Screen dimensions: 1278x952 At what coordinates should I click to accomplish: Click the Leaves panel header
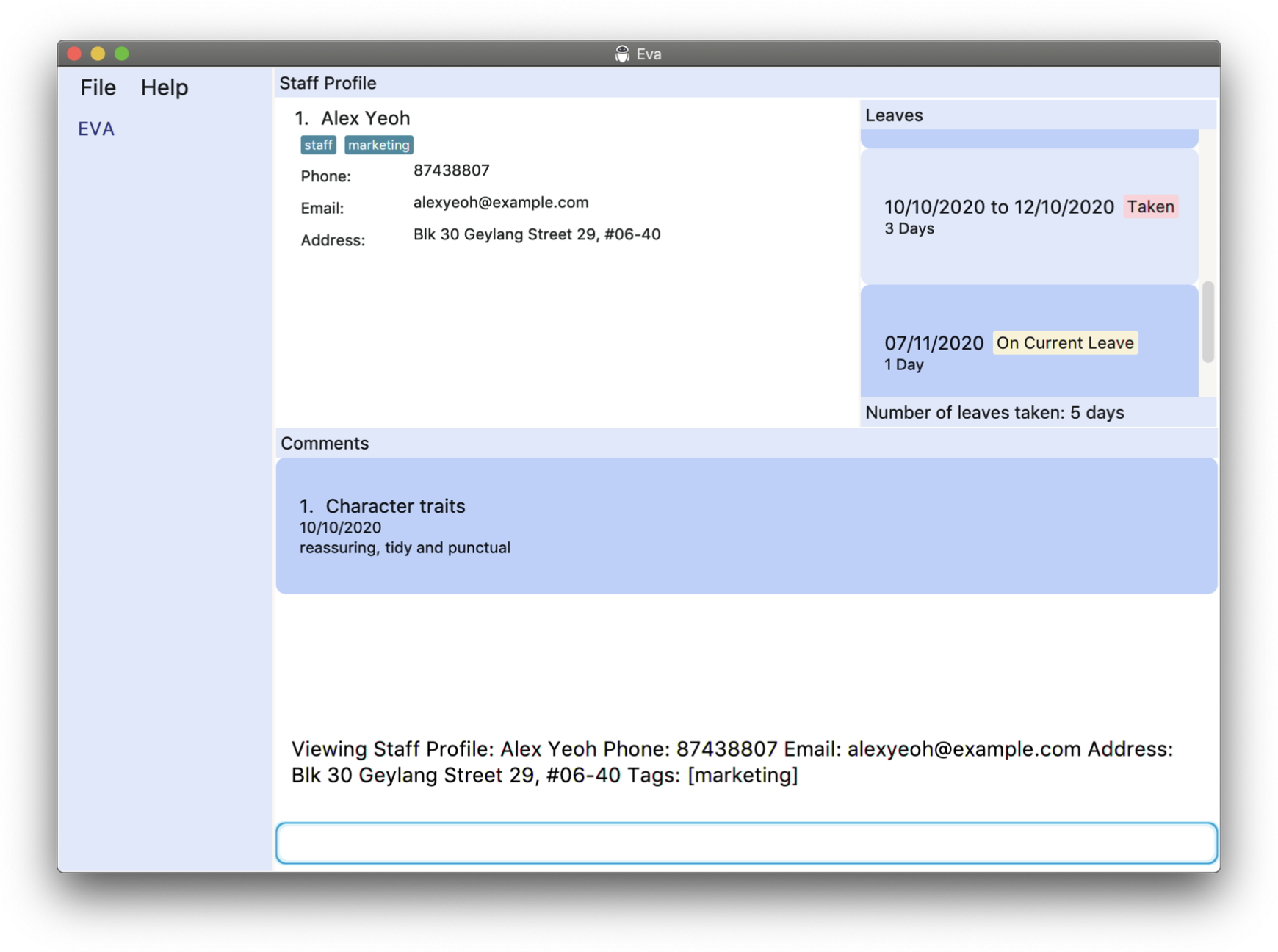pos(1038,115)
